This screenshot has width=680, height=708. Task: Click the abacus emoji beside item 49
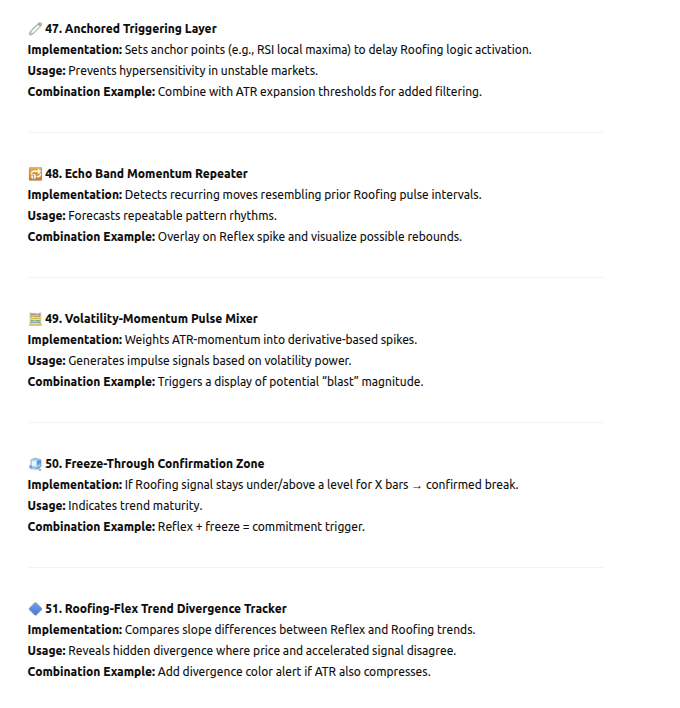coord(35,319)
